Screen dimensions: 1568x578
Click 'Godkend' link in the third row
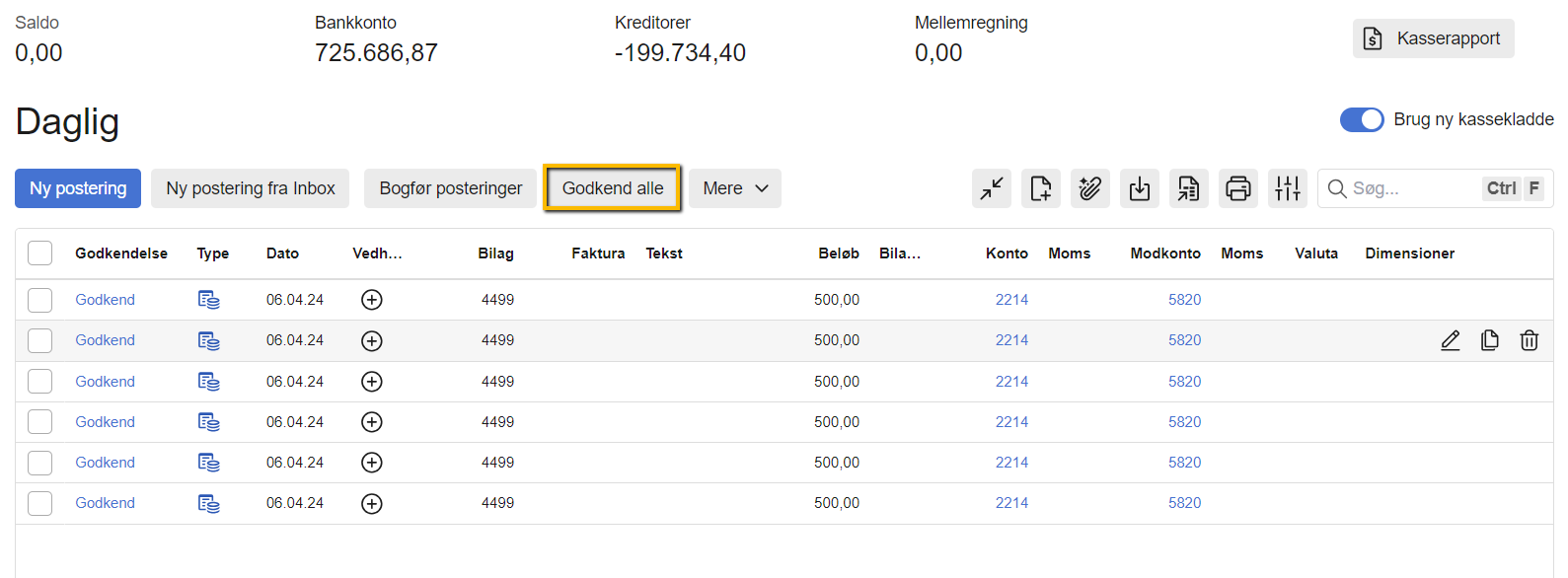click(105, 382)
